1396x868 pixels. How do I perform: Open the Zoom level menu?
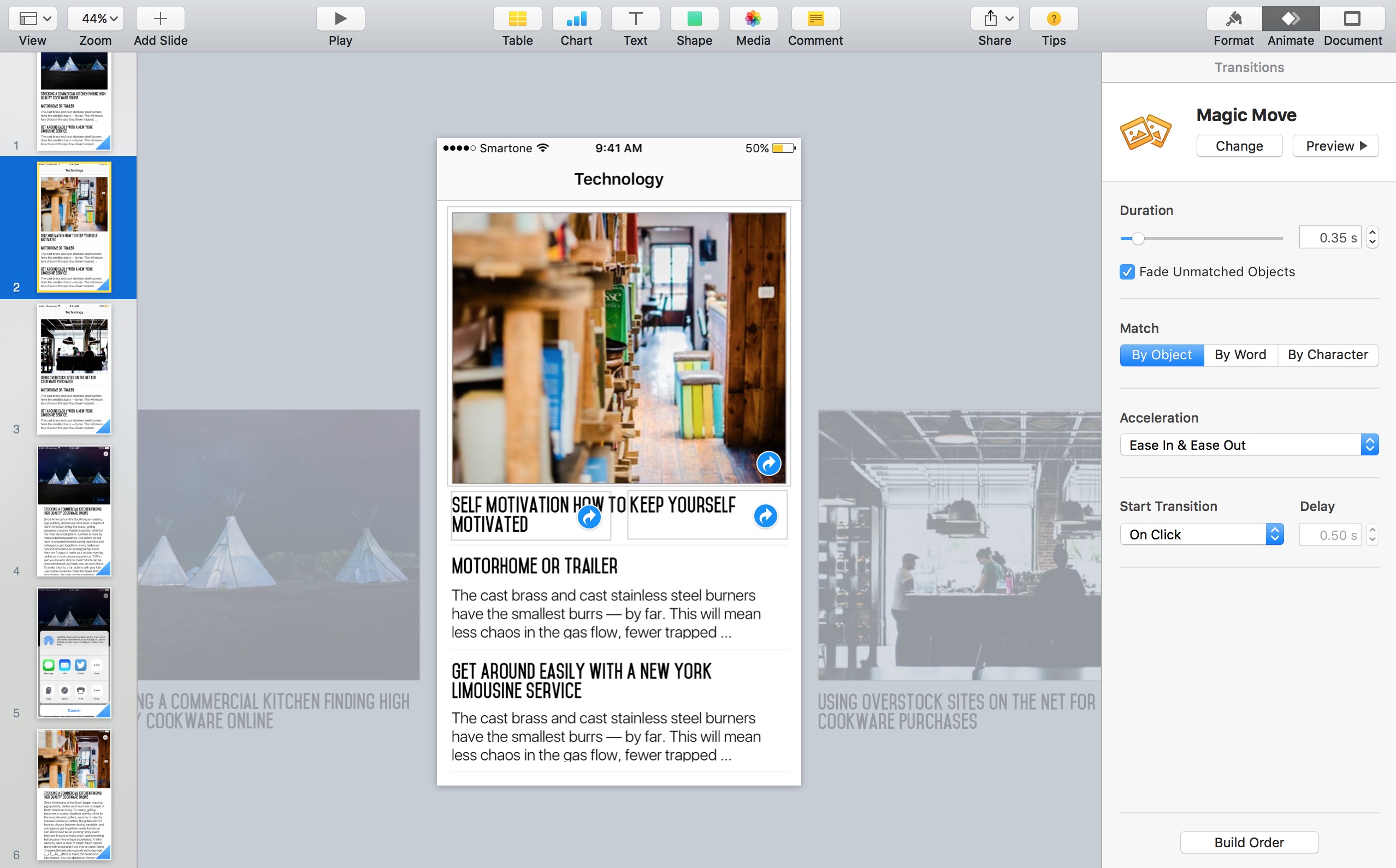[x=94, y=18]
